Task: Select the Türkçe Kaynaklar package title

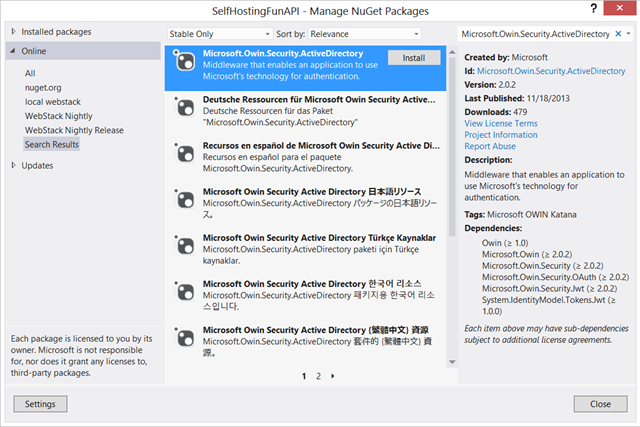Action: click(x=319, y=238)
